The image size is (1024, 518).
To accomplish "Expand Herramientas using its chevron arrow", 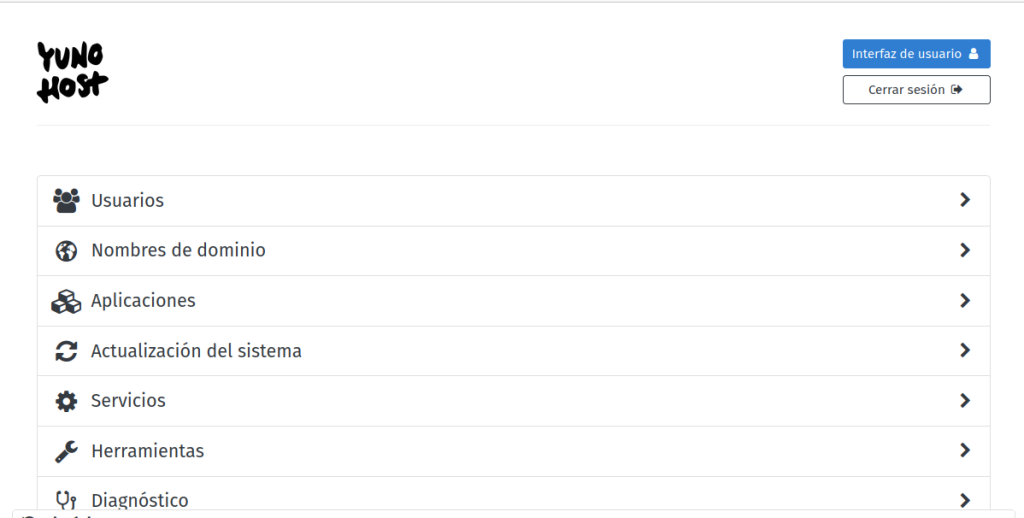I will 965,450.
